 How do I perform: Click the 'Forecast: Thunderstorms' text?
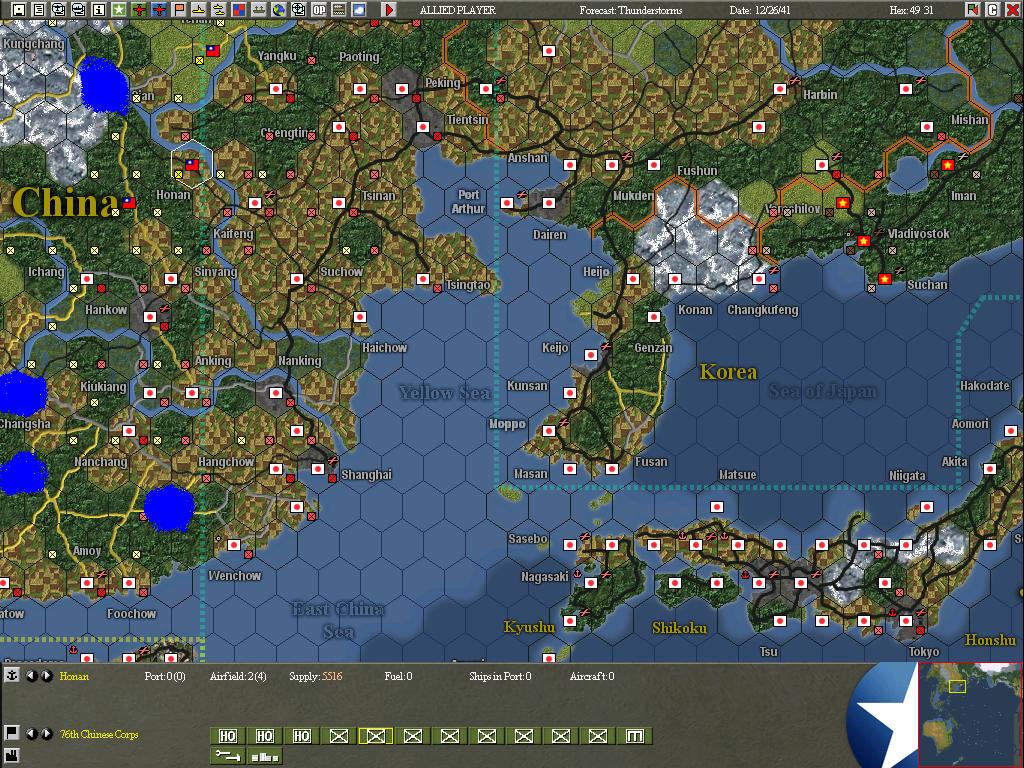point(630,10)
